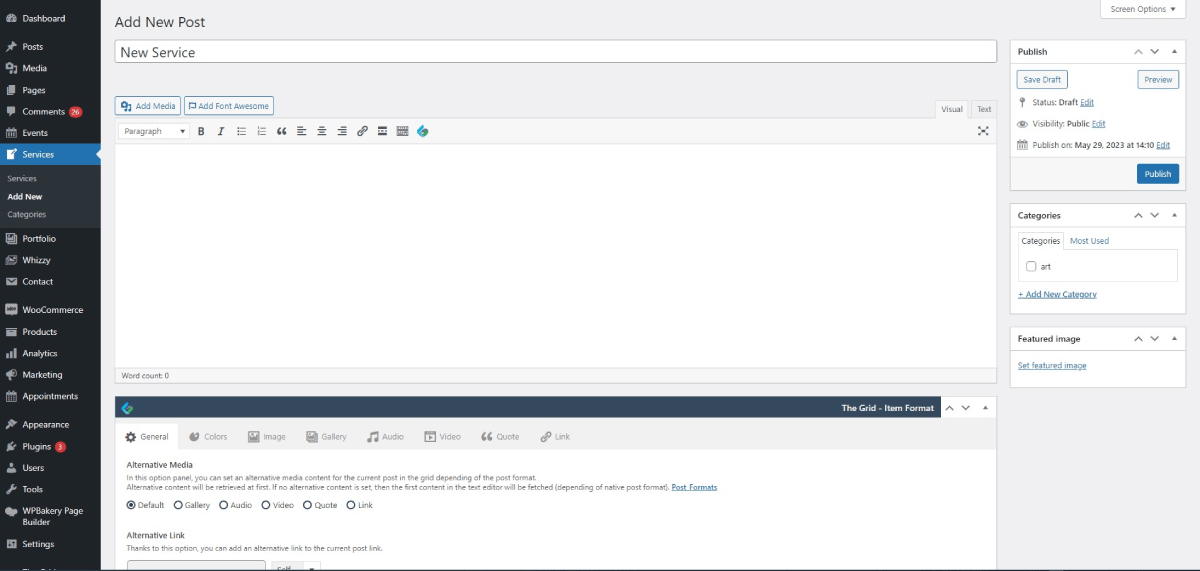Enable distraction-free fullscreen writing mode
1200x571 pixels.
pyautogui.click(x=983, y=131)
